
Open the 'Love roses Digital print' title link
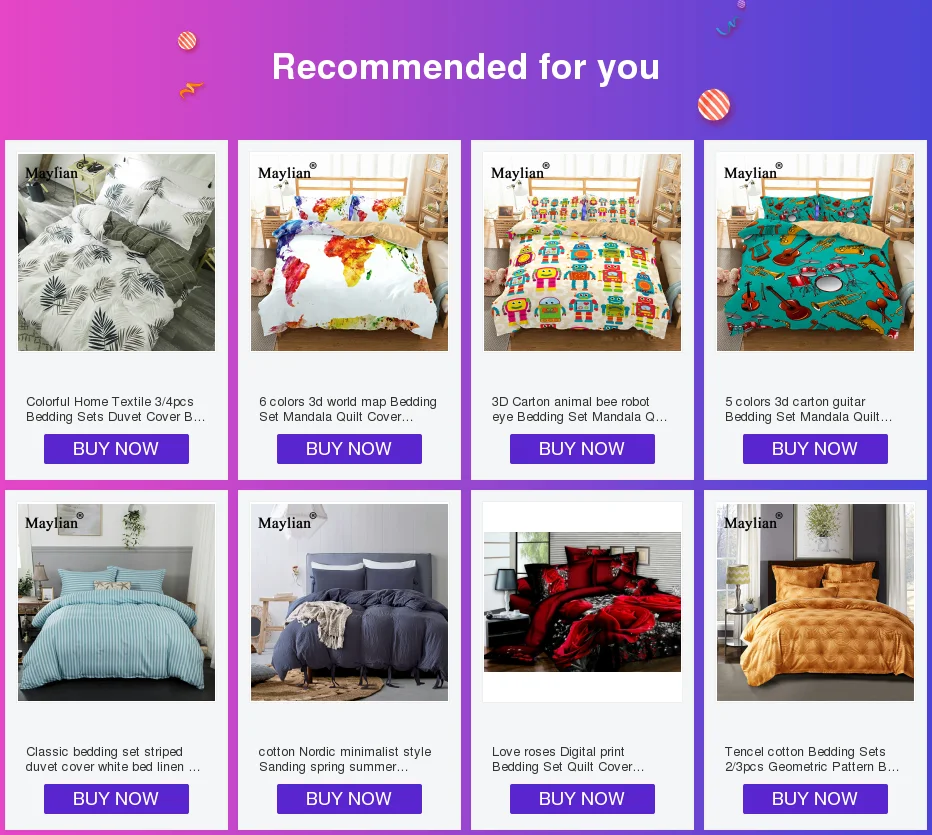click(x=568, y=759)
